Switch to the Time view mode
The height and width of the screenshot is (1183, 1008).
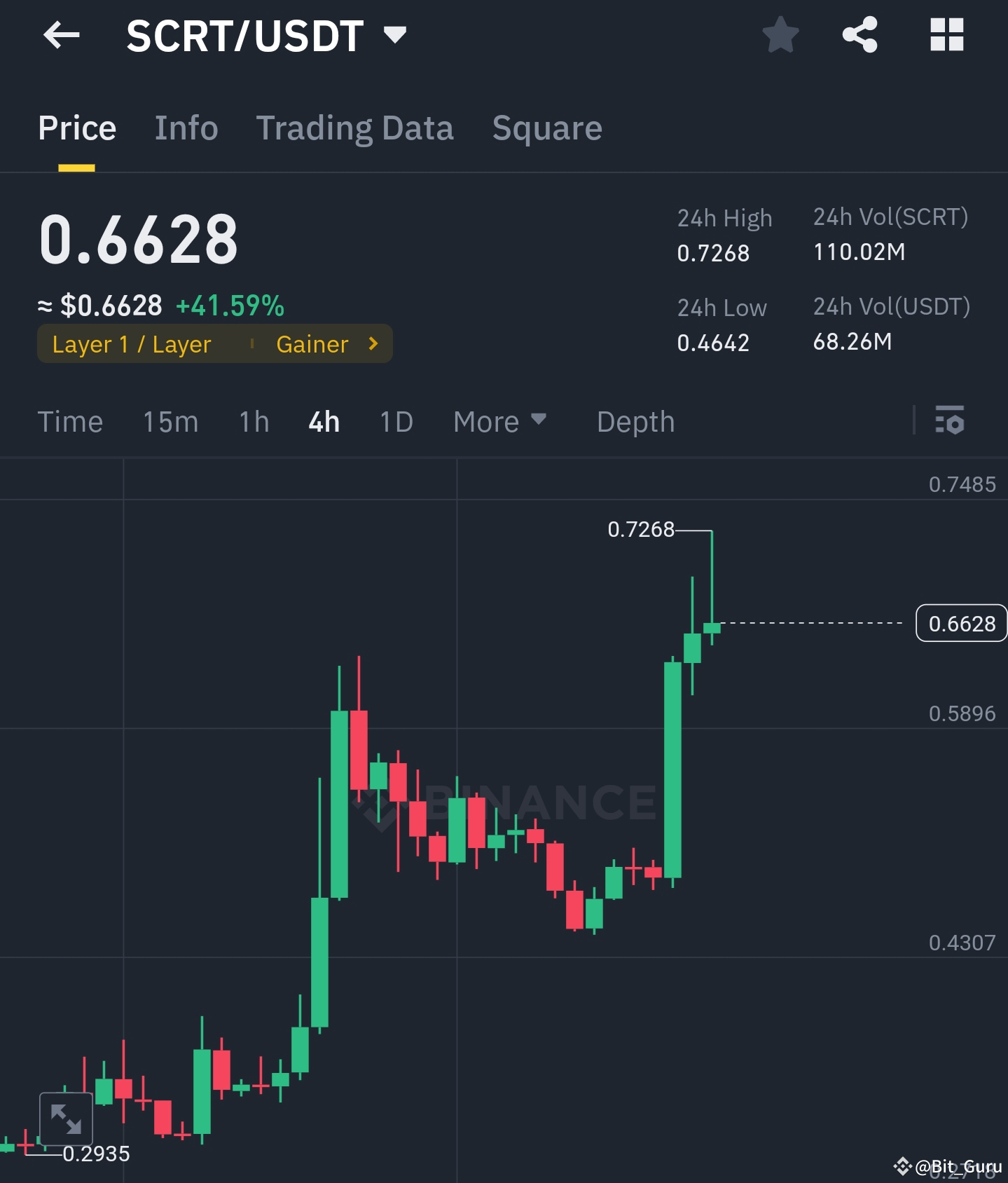coord(70,421)
